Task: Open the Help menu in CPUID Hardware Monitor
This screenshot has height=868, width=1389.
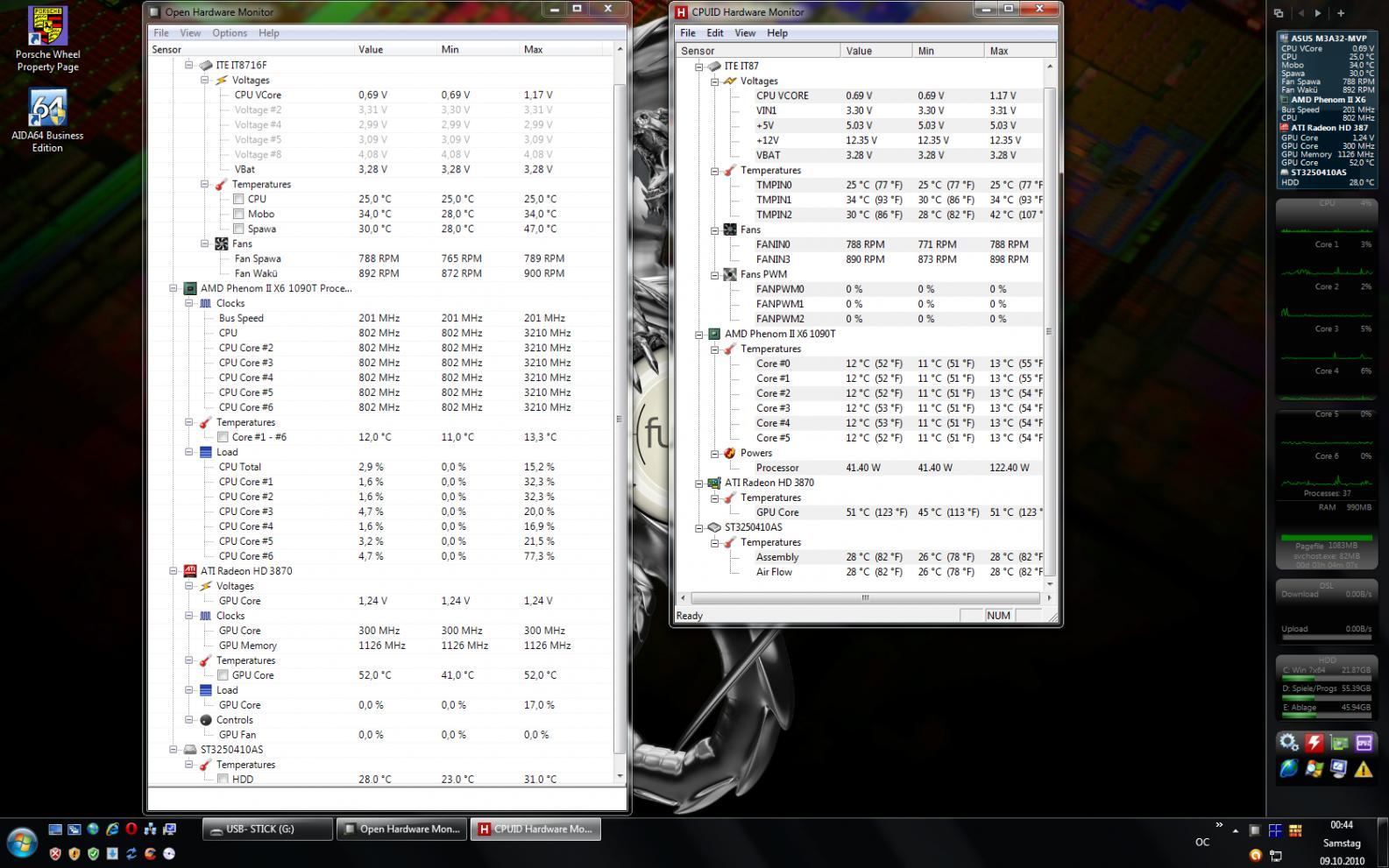Action: (x=777, y=32)
